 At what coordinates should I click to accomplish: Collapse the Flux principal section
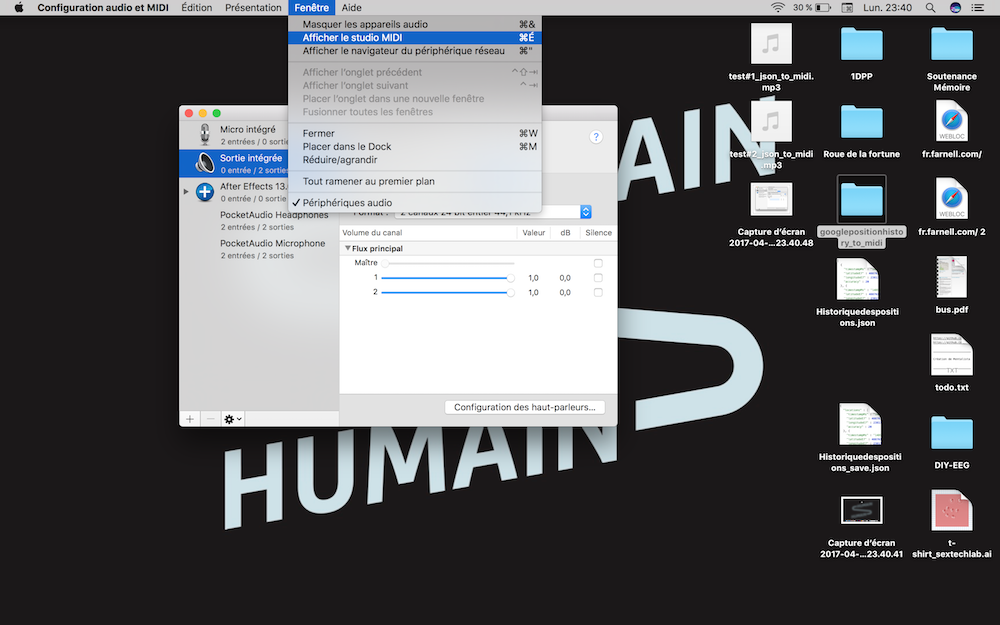(x=348, y=248)
